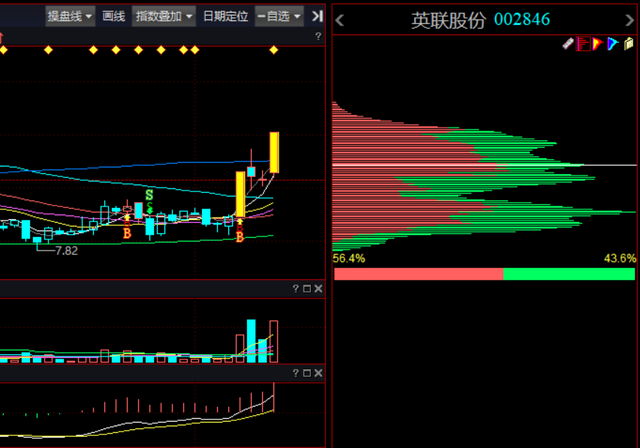Select the red-yellow flame chip icon
This screenshot has width=640, height=448.
point(598,44)
